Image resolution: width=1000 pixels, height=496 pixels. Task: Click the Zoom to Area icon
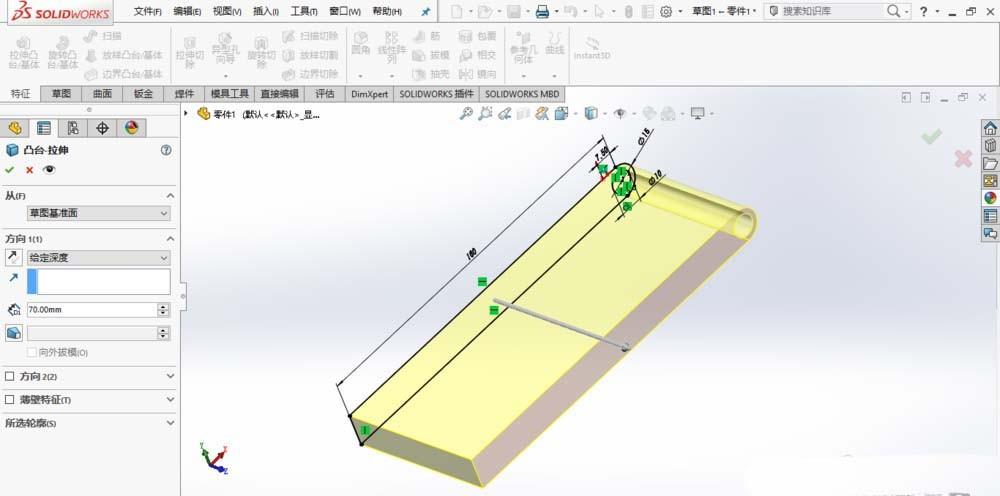coord(485,113)
